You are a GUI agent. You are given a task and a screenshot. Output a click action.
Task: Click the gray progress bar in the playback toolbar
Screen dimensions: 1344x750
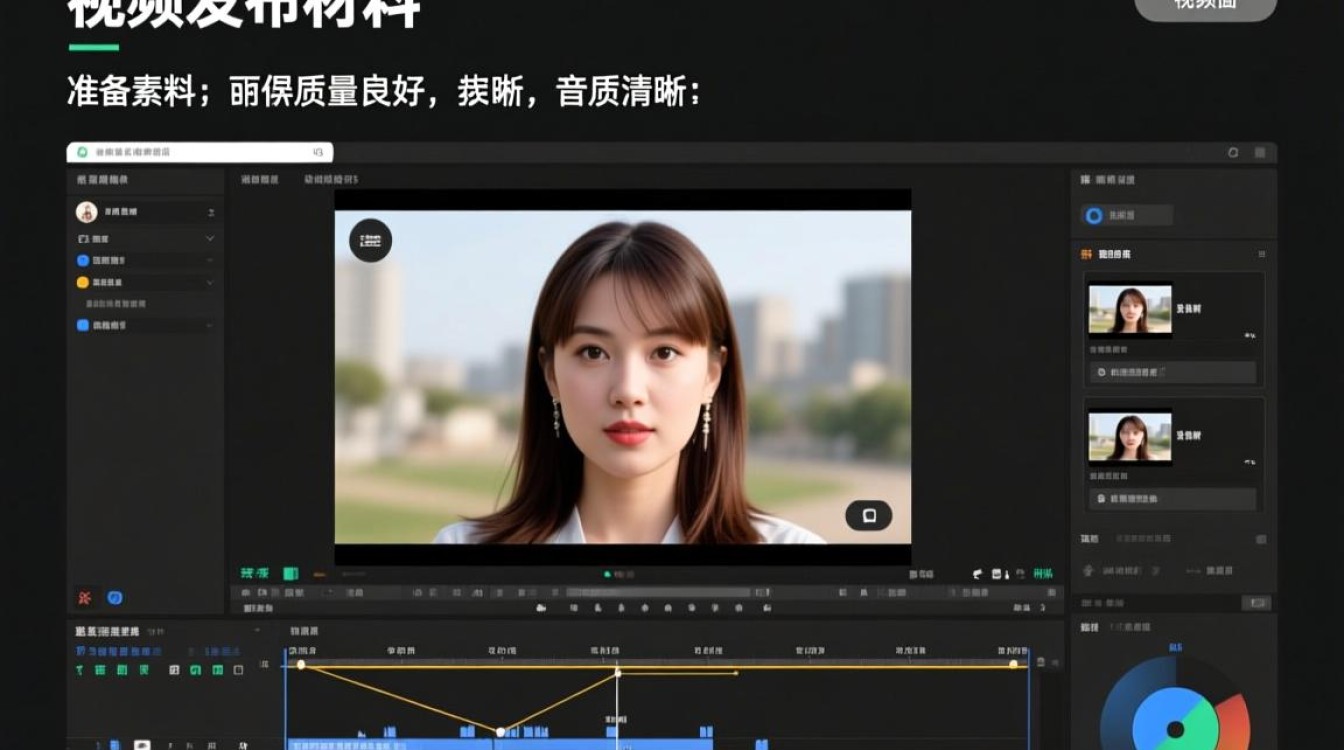(658, 592)
